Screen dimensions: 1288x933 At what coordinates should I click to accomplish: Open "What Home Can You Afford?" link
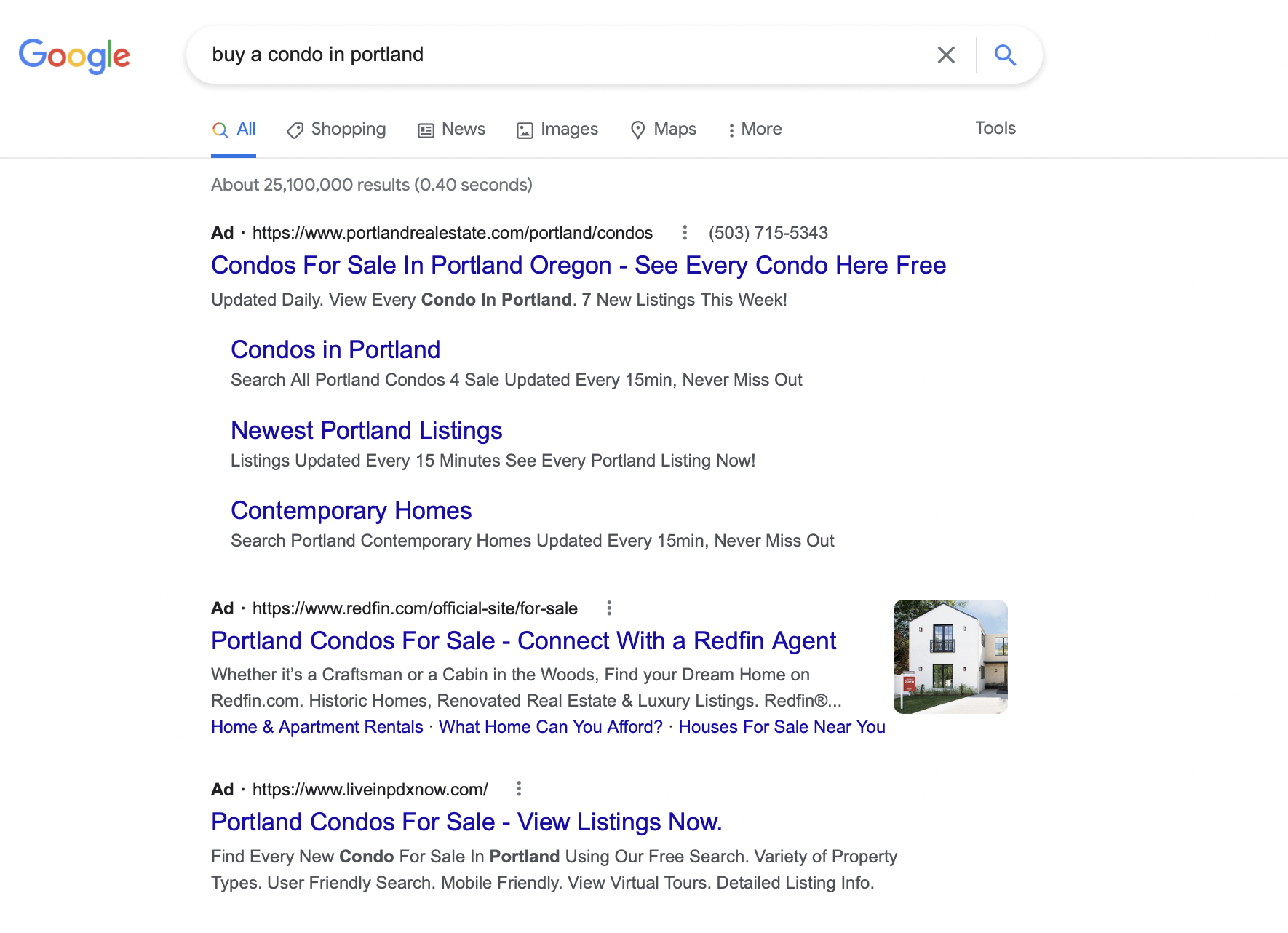point(550,727)
